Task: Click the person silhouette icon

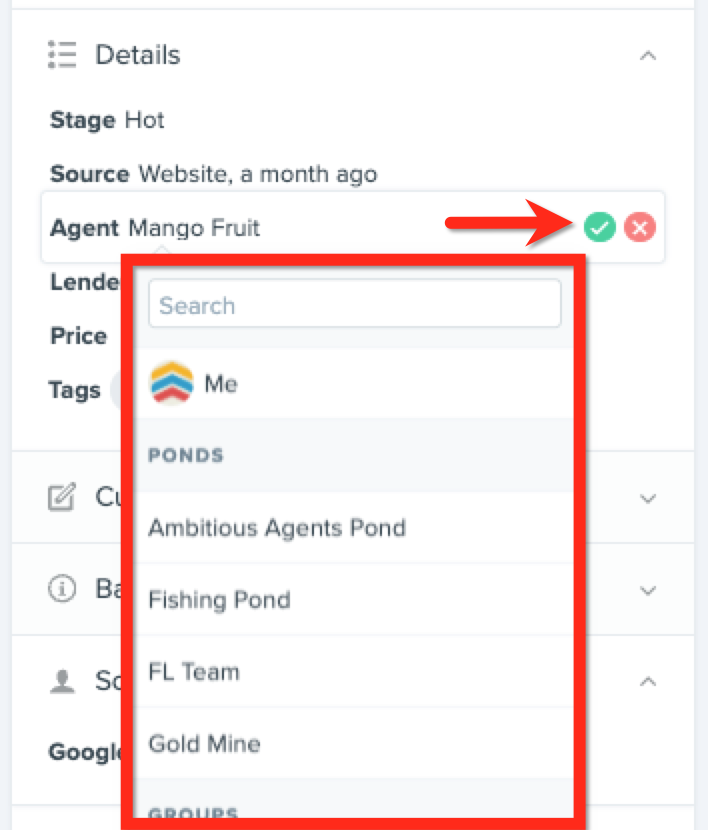Action: [x=62, y=681]
